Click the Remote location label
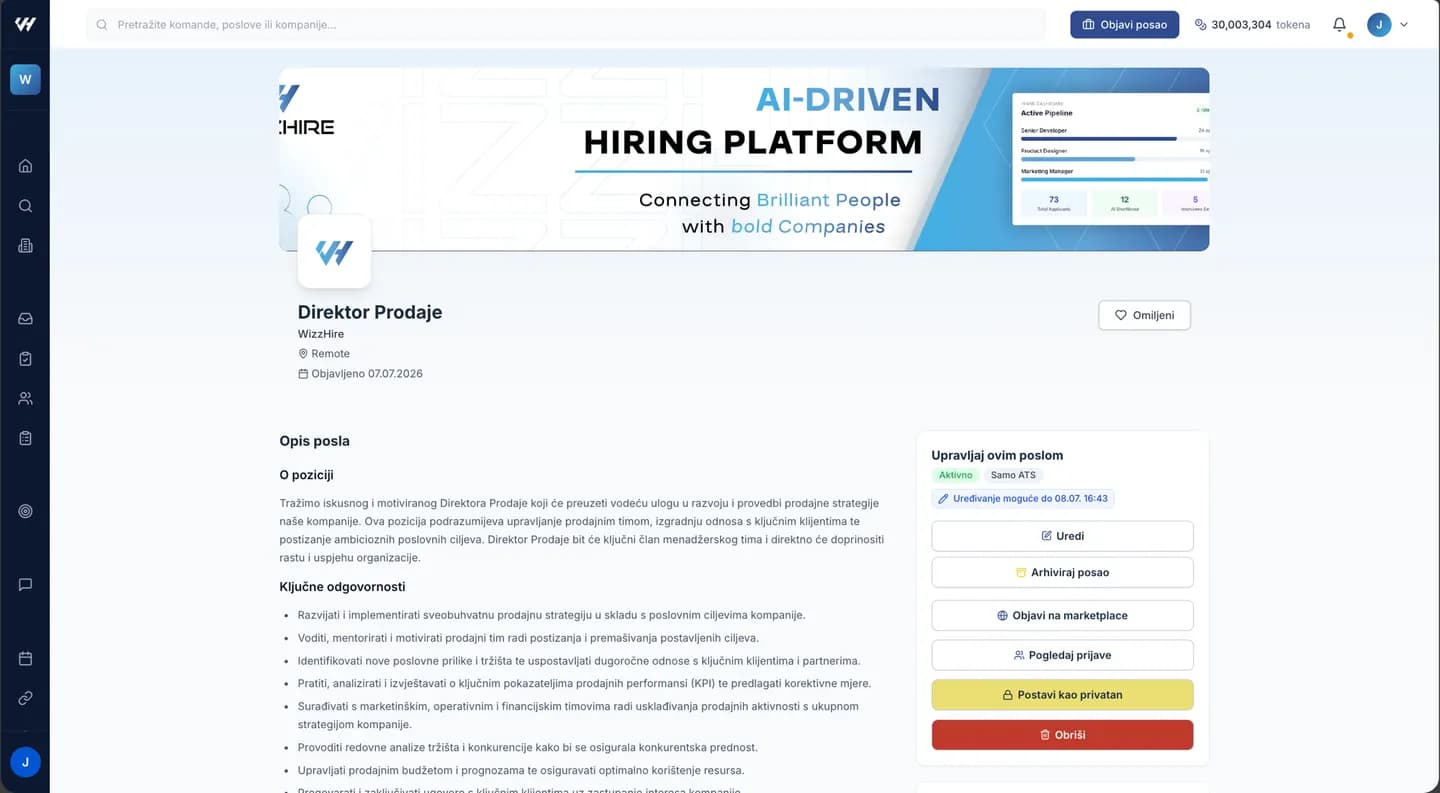 click(x=324, y=354)
